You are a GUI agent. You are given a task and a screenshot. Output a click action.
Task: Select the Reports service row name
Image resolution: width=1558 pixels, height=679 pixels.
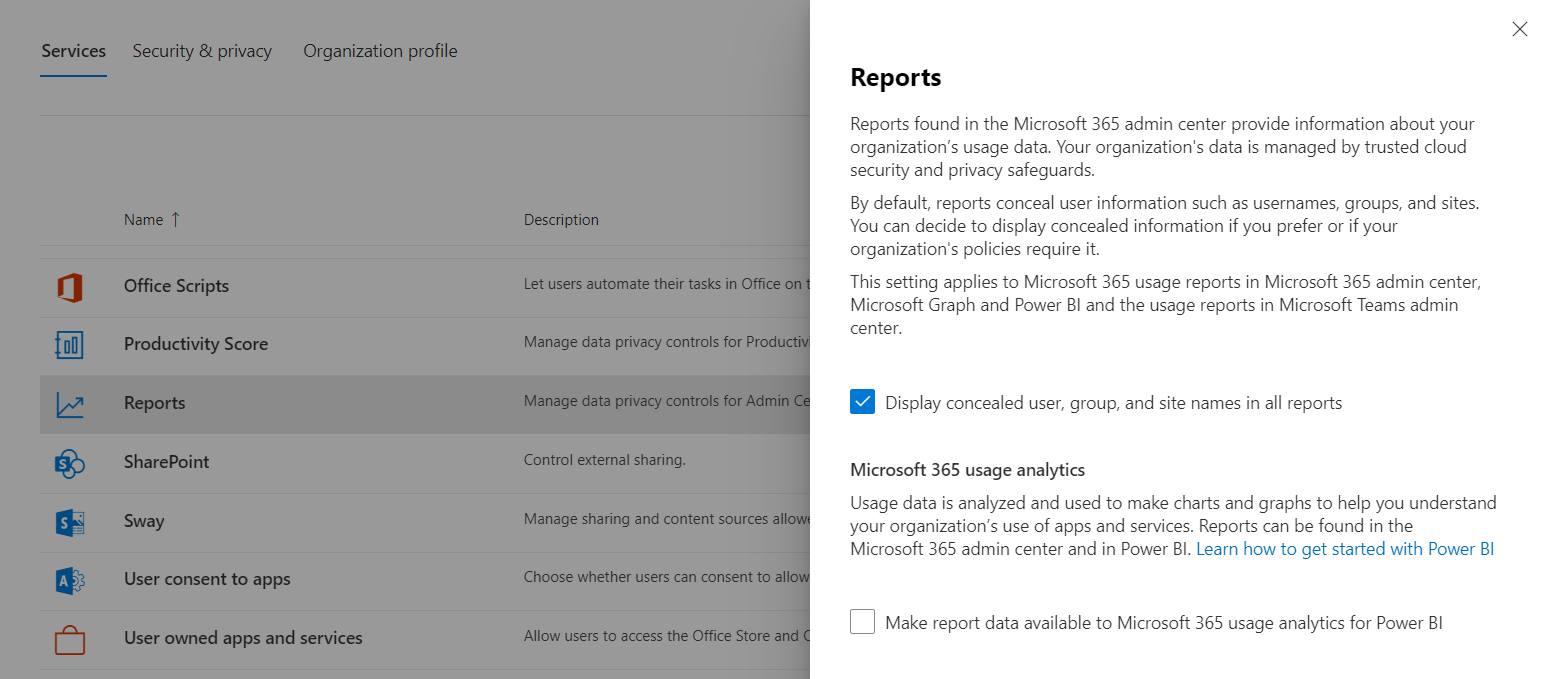pyautogui.click(x=154, y=403)
